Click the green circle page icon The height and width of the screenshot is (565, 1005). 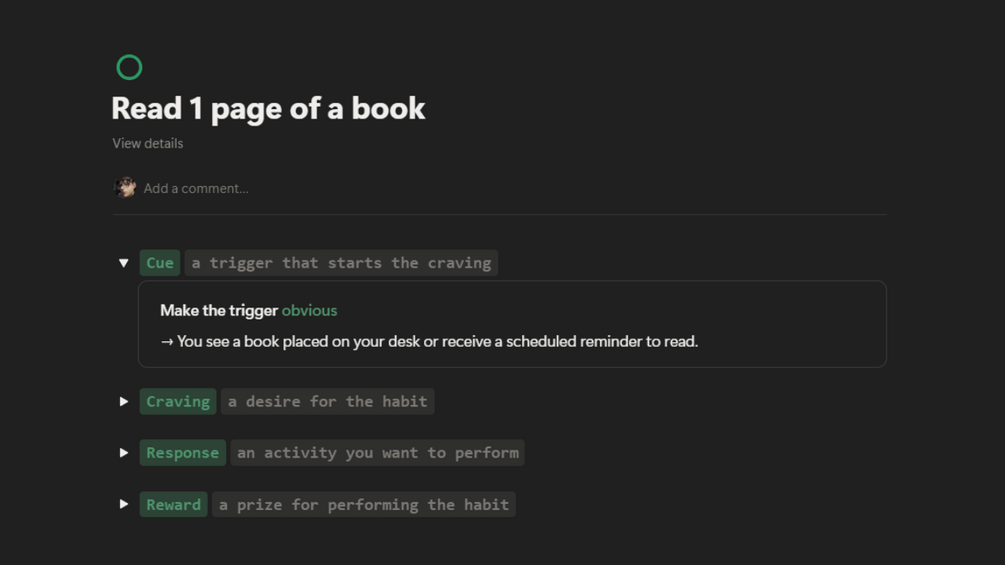coord(129,67)
